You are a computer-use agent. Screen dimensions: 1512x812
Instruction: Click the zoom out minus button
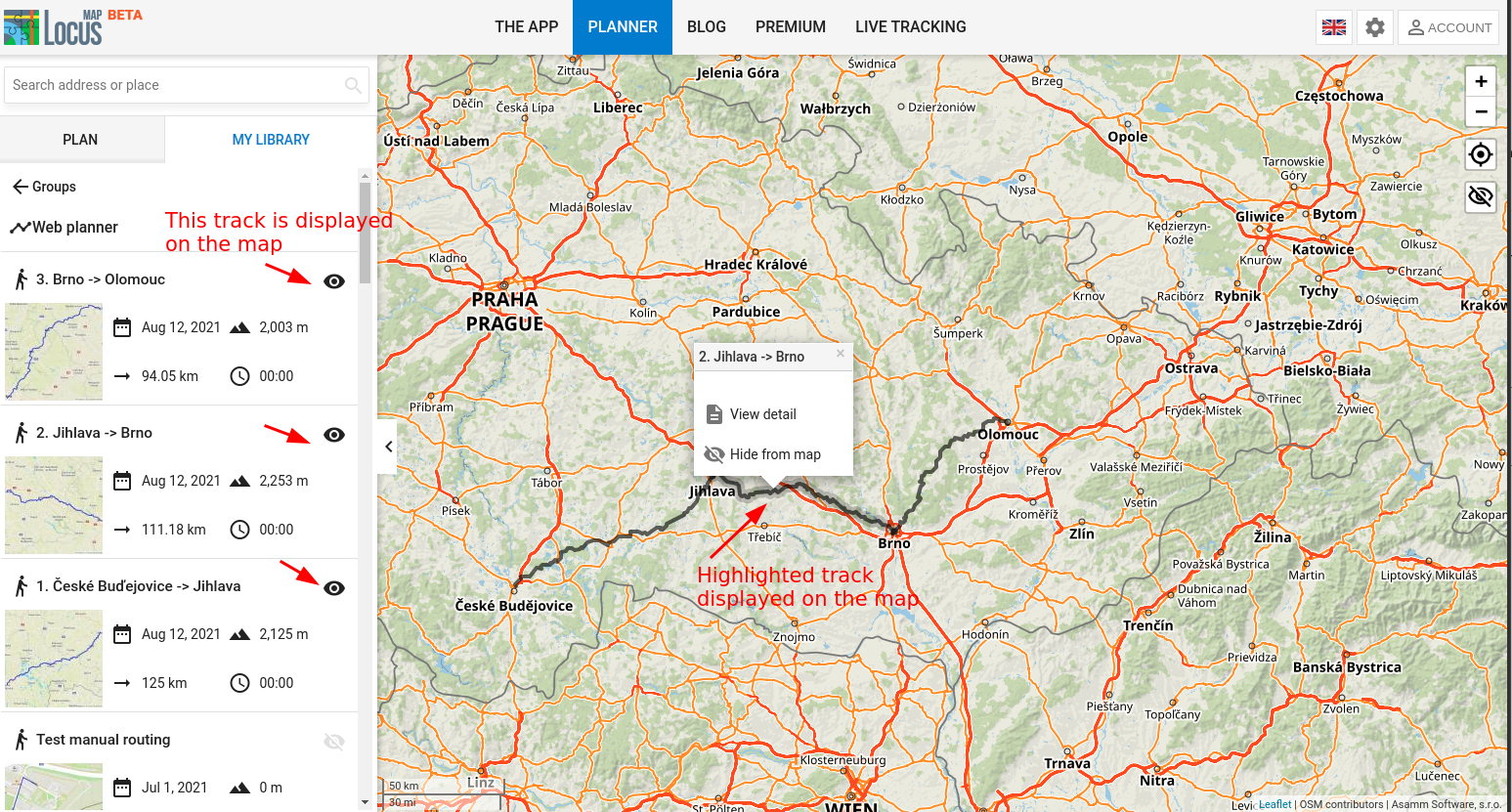click(x=1481, y=111)
